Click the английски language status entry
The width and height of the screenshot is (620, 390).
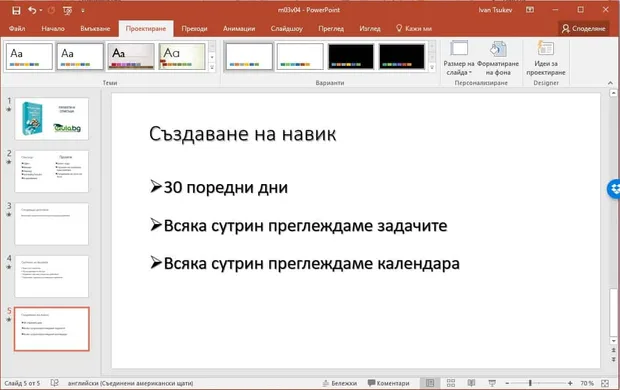point(130,383)
